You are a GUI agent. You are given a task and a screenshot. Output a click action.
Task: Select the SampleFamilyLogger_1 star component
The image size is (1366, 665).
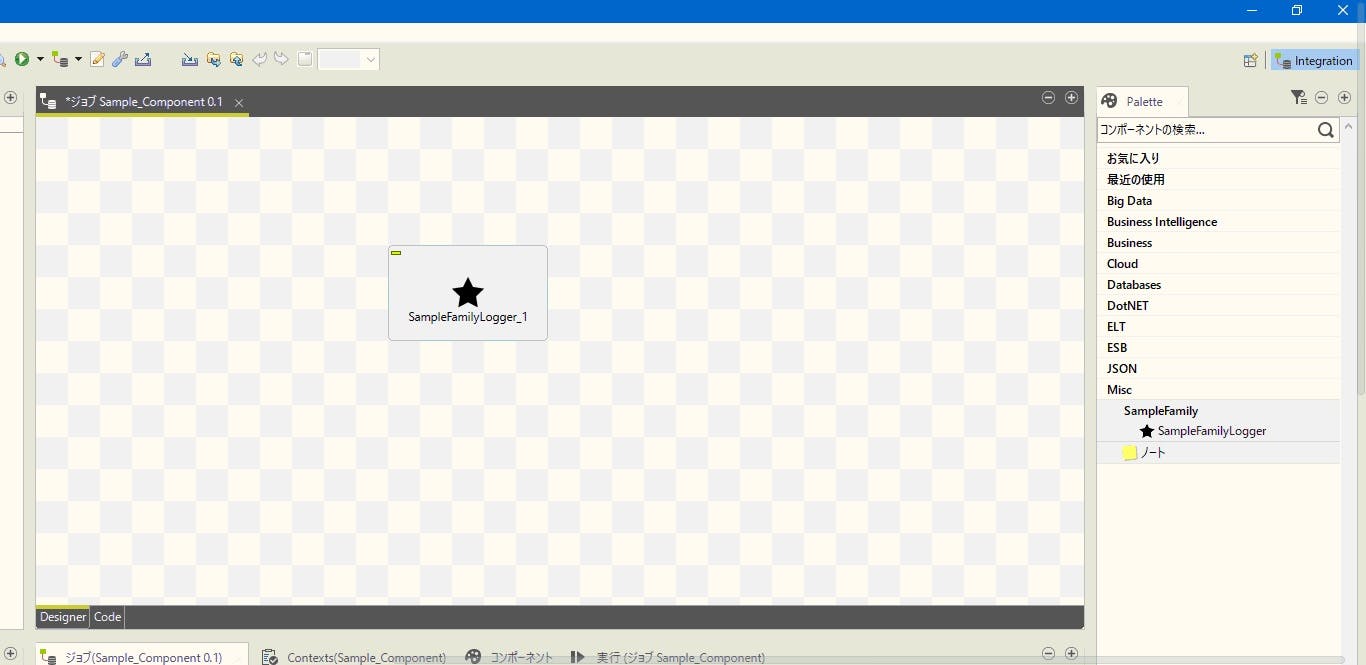(x=468, y=293)
